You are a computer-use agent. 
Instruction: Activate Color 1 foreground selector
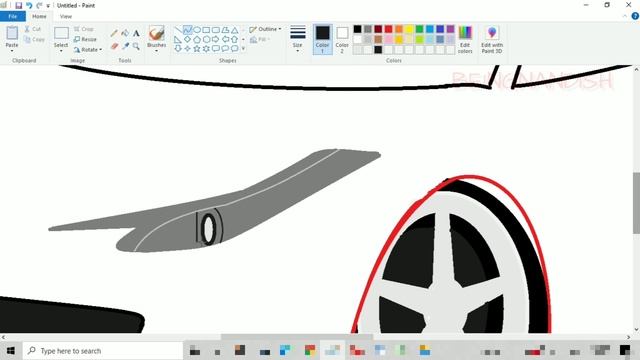coord(322,39)
